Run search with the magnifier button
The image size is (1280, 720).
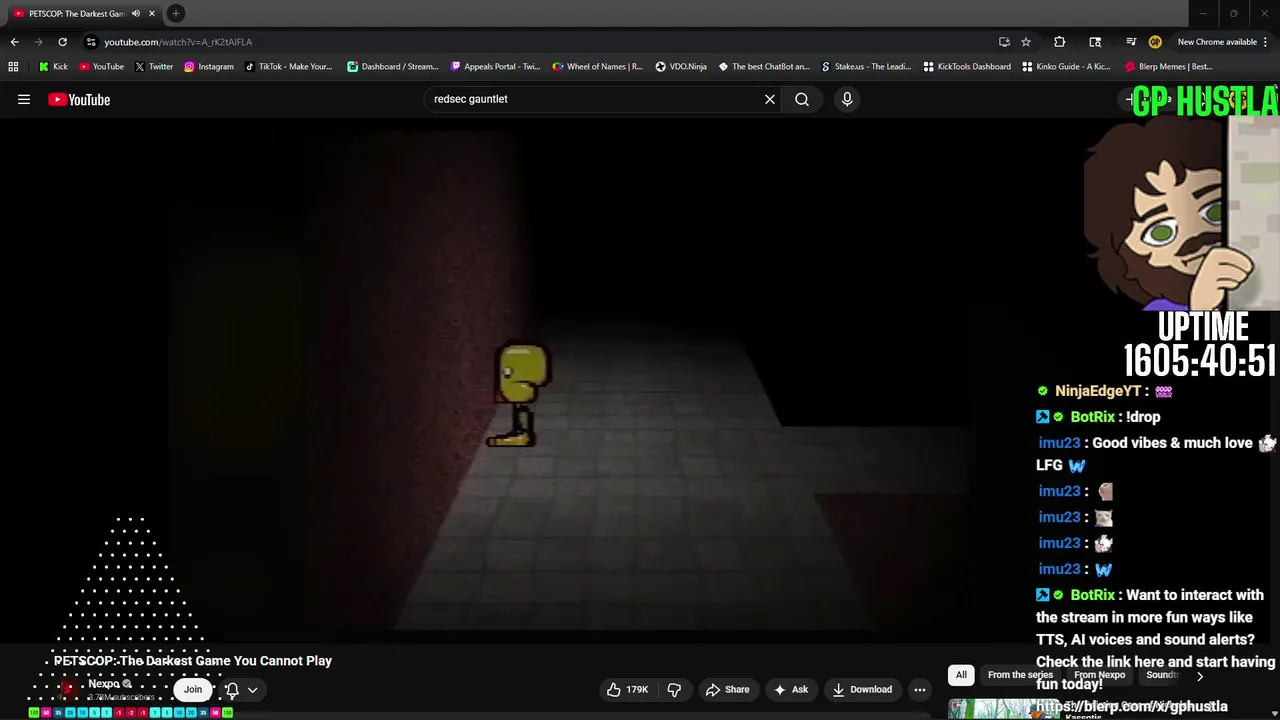(802, 99)
